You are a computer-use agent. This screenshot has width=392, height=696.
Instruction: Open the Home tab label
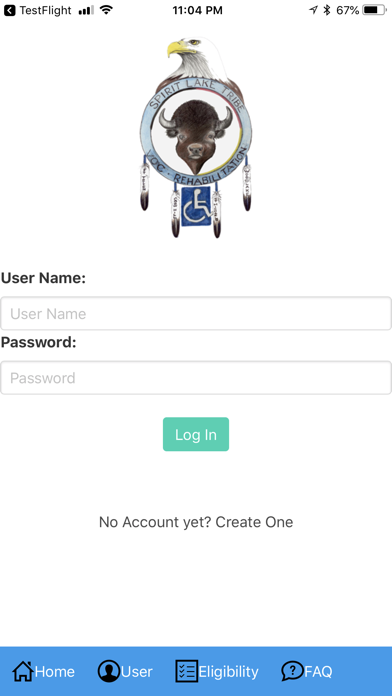55,672
